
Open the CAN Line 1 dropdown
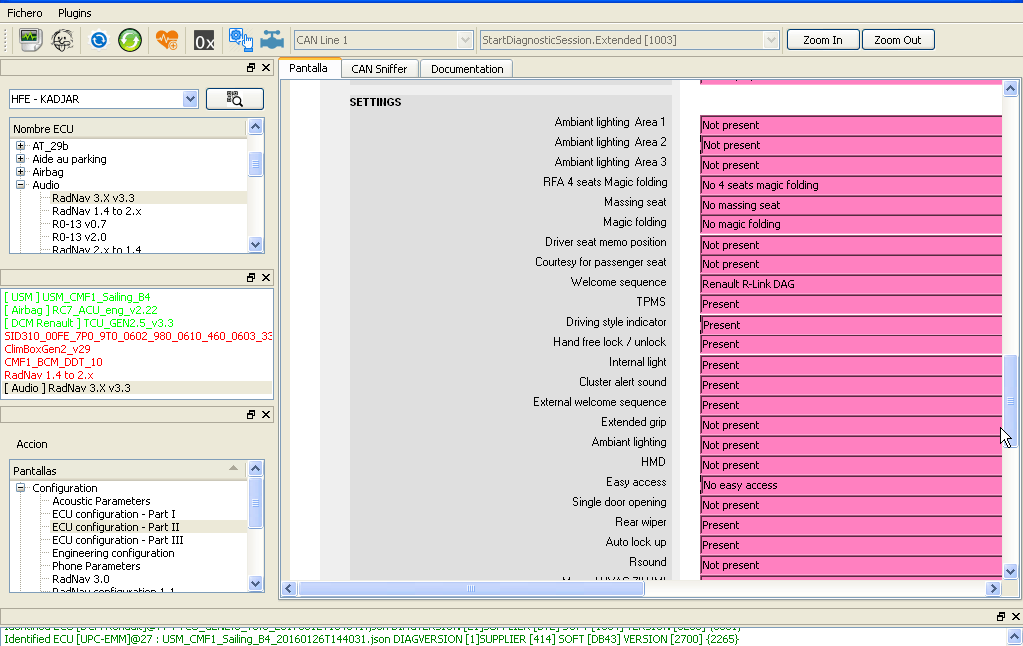[x=465, y=40]
